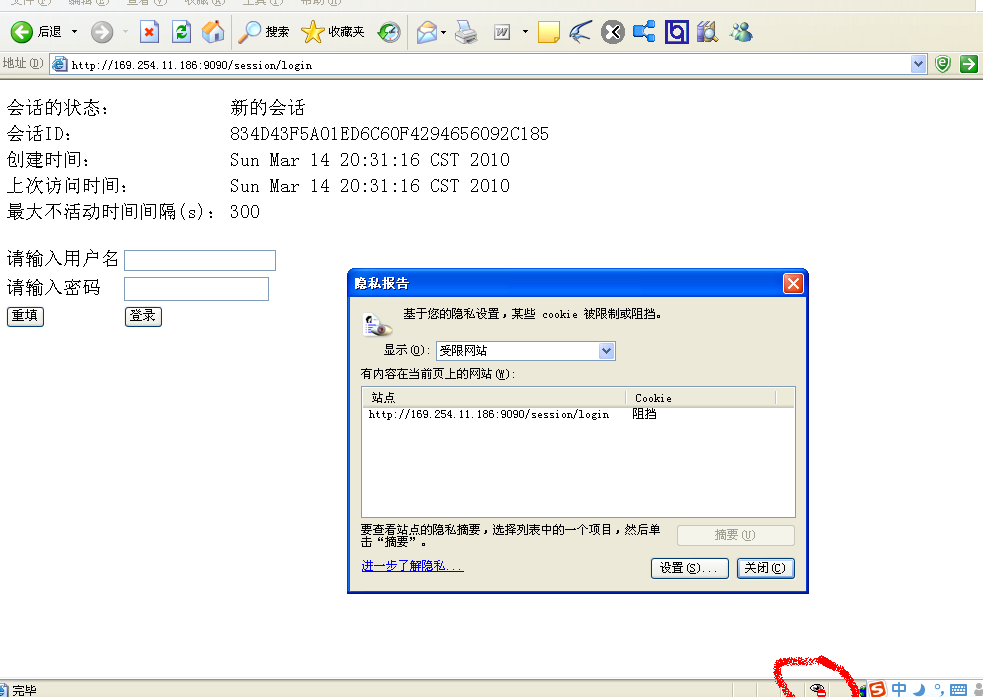Viewport: 983px width, 697px height.
Task: Click the grey Forward arrow button
Action: pyautogui.click(x=102, y=31)
